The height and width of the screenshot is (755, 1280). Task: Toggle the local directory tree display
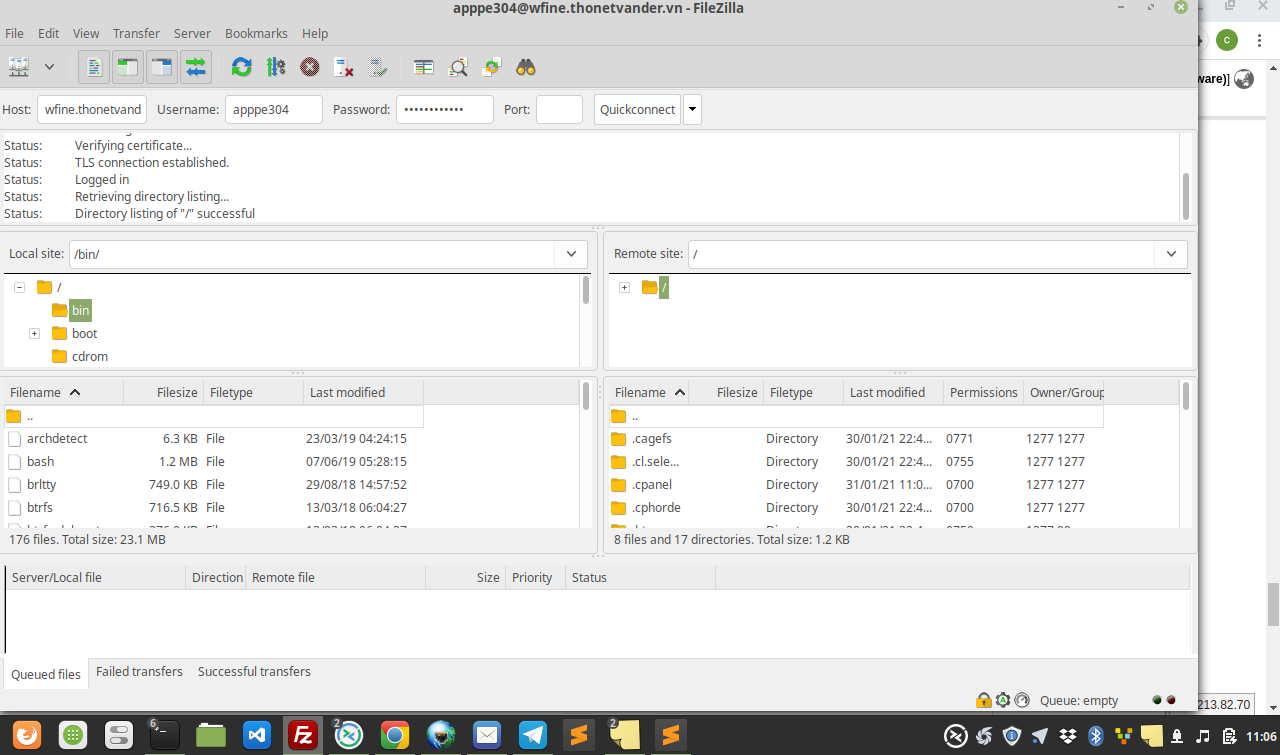tap(127, 67)
